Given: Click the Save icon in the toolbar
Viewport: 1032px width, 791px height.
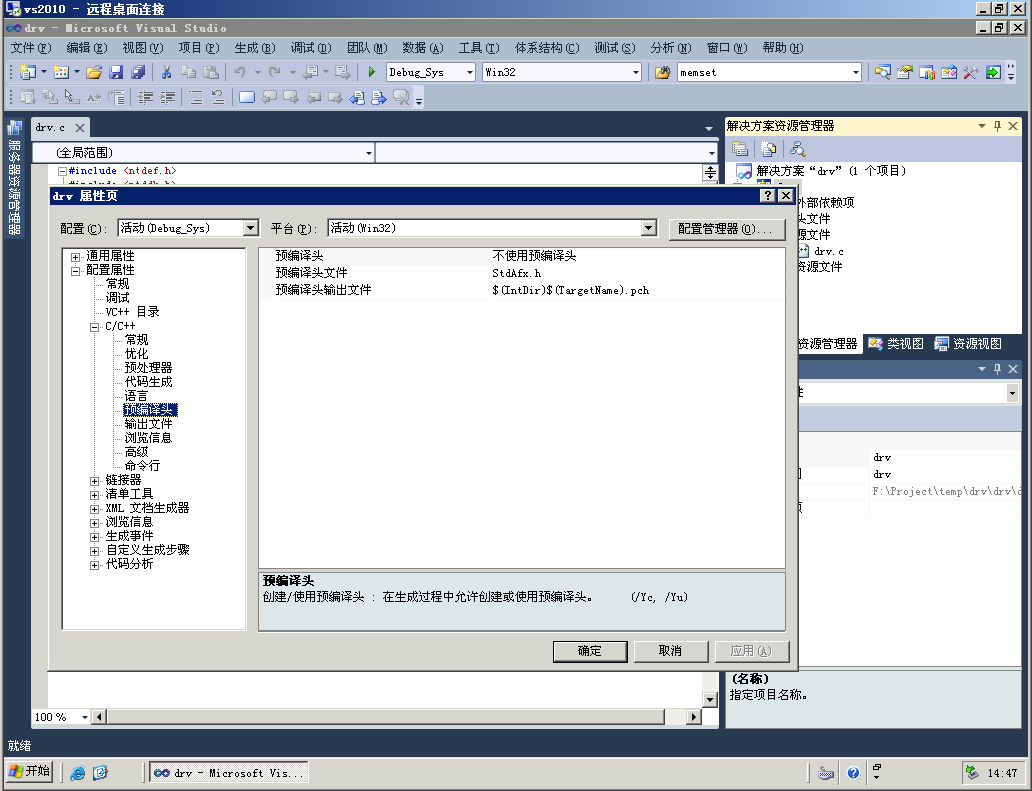Looking at the screenshot, I should coord(116,72).
